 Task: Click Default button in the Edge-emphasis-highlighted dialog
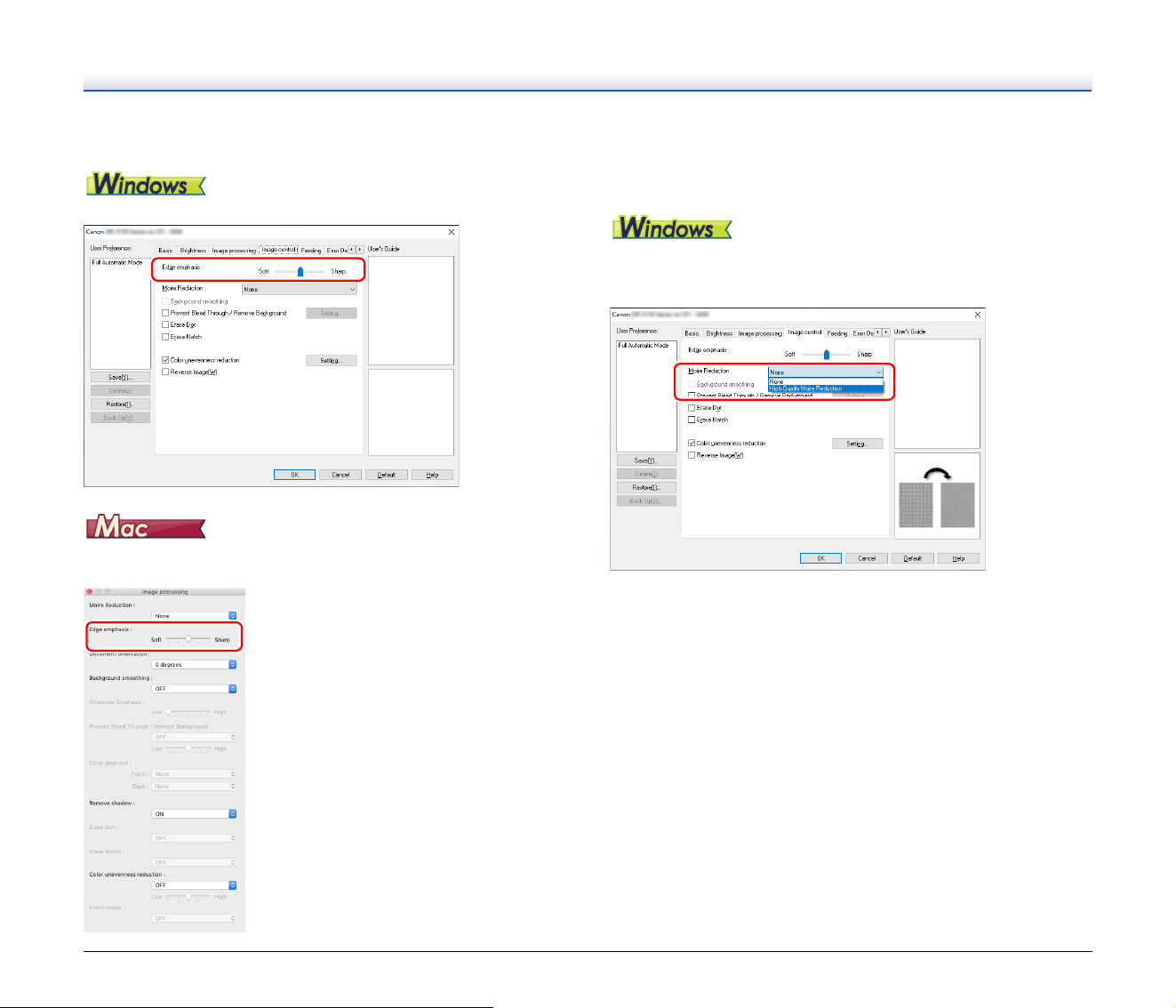click(x=387, y=475)
